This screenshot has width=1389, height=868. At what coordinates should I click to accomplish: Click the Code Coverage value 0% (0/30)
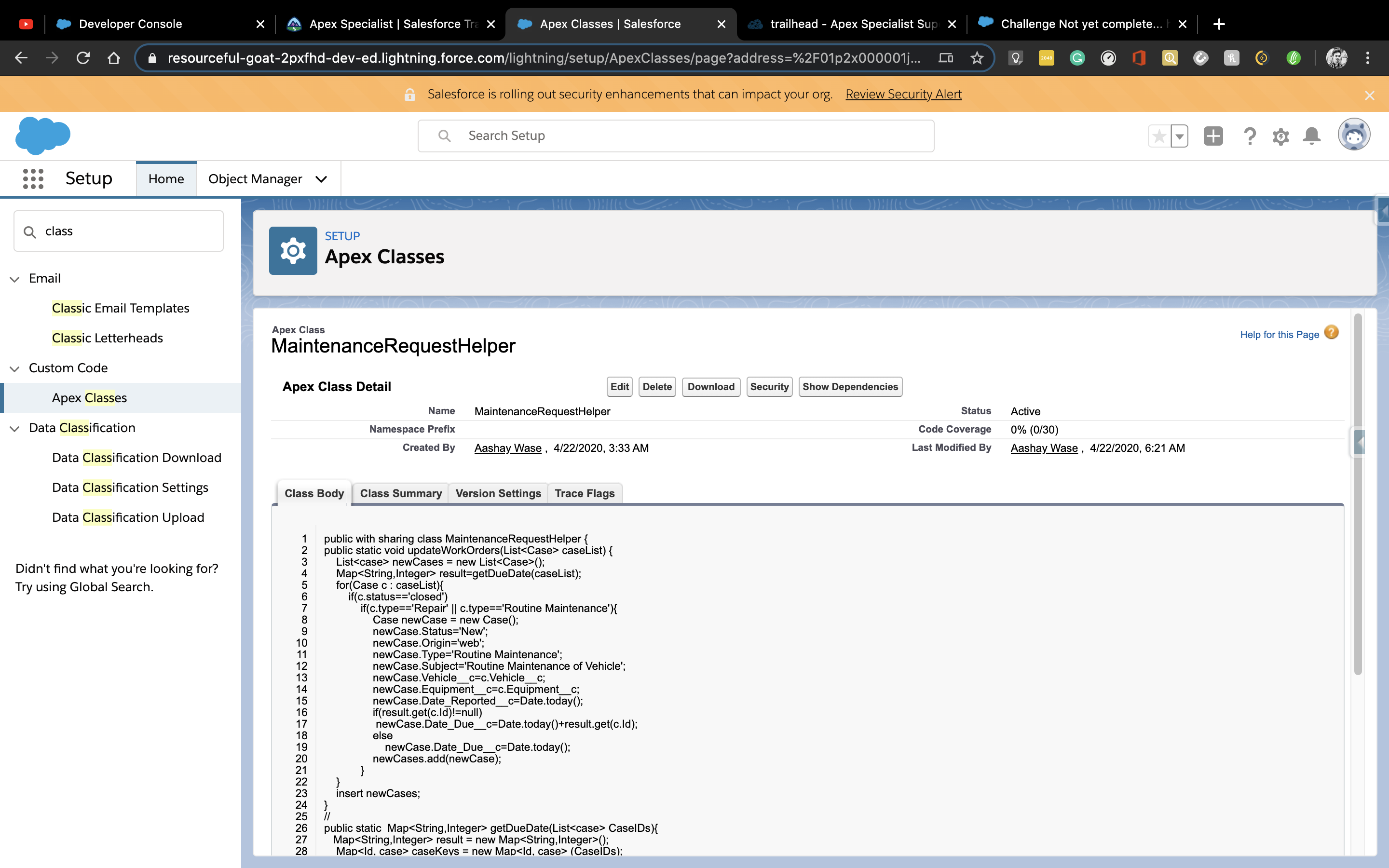[1035, 430]
